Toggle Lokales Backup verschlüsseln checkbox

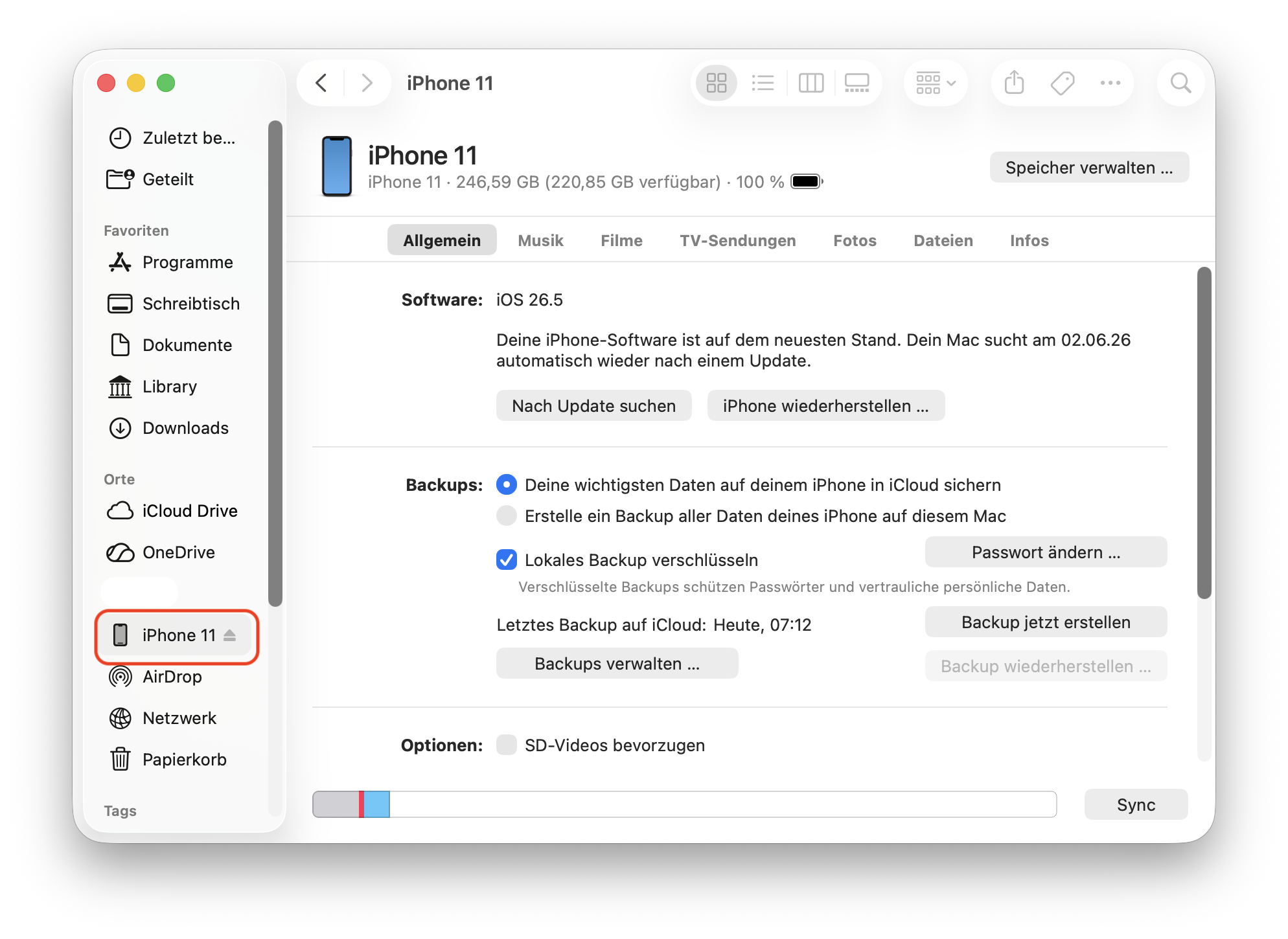click(x=507, y=560)
